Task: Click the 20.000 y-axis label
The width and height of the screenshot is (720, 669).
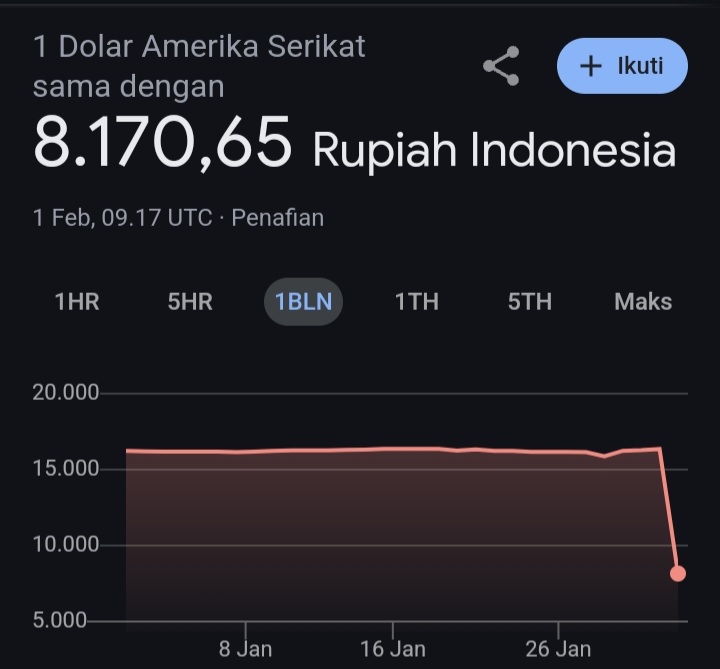Action: [66, 393]
